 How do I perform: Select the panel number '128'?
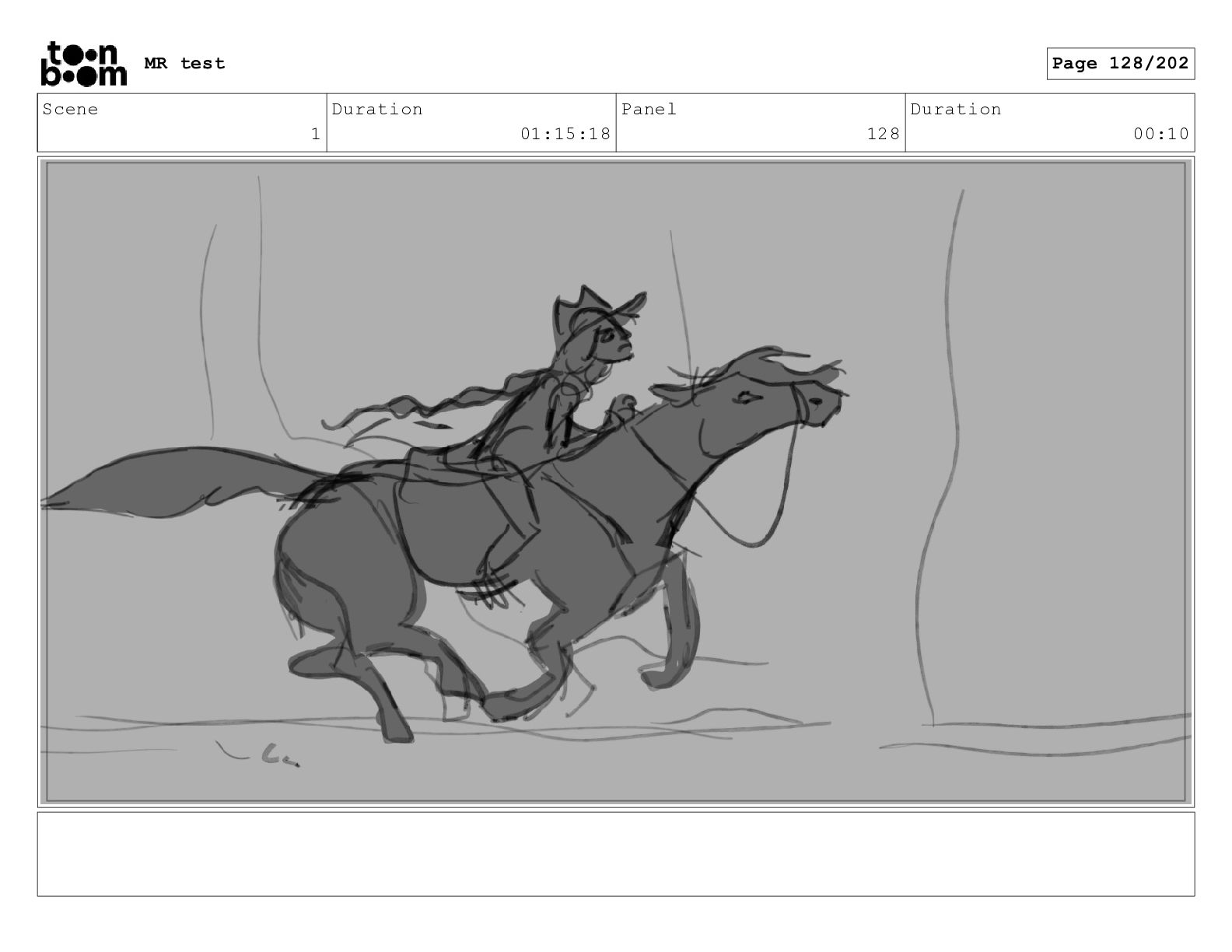point(884,134)
